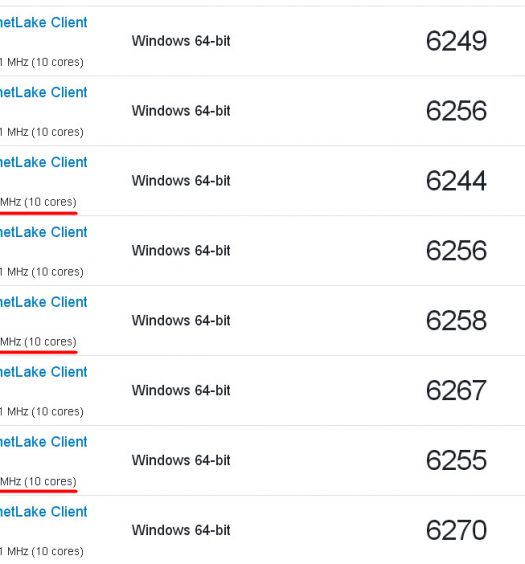Image resolution: width=525 pixels, height=564 pixels.
Task: Open the CometLake Client link for score 6258
Action: (x=44, y=302)
